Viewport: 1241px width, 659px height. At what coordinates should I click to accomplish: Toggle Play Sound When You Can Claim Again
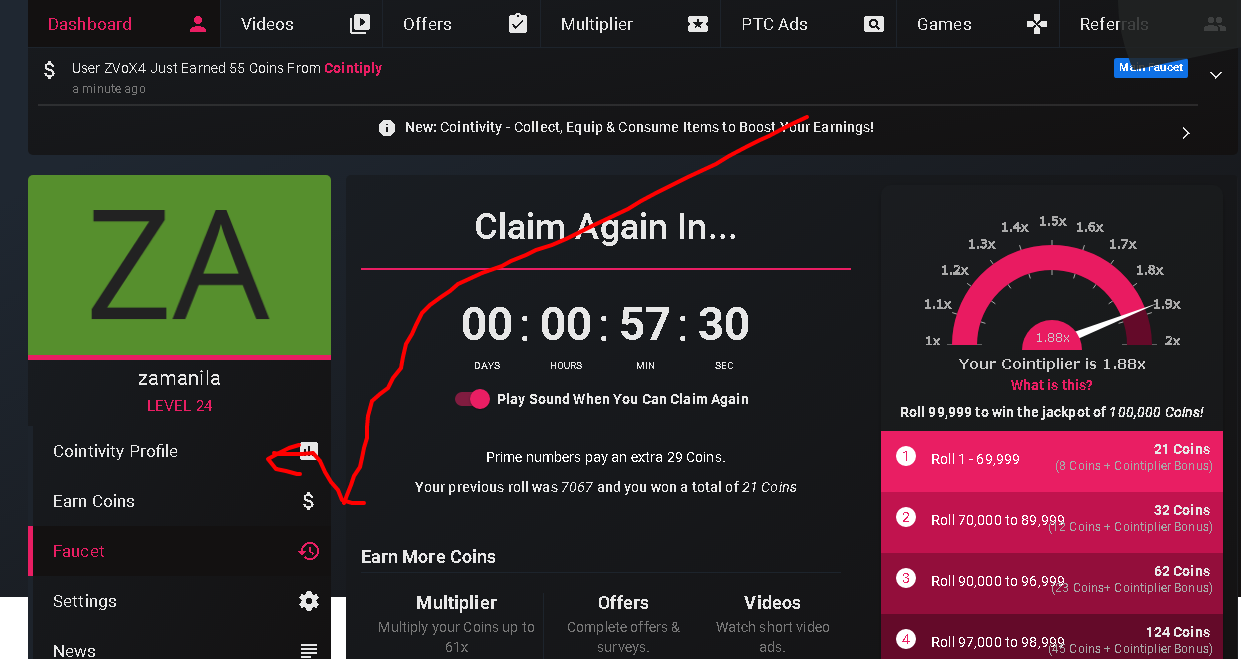click(472, 399)
